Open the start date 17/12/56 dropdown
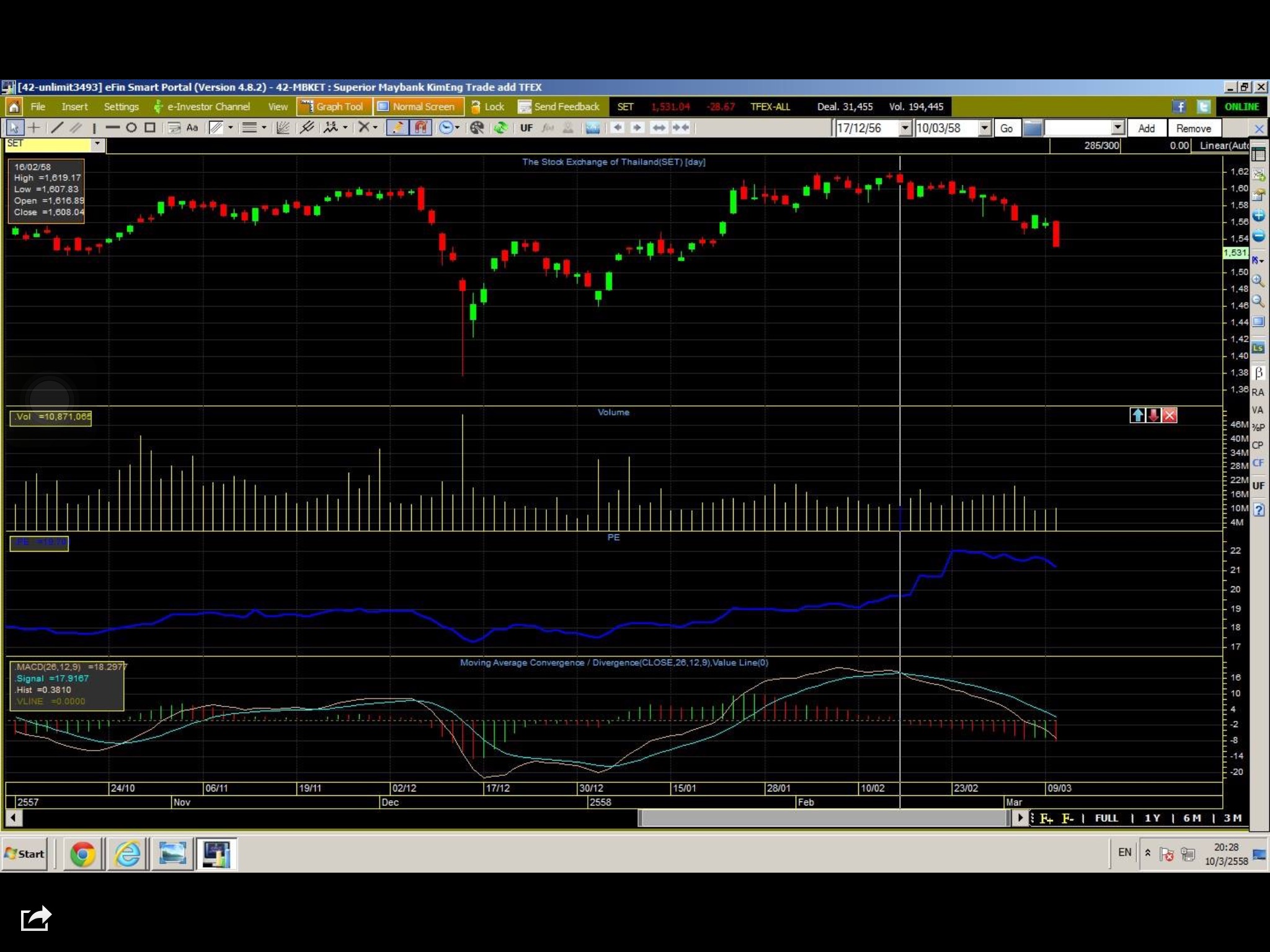Viewport: 1270px width, 952px height. click(905, 128)
